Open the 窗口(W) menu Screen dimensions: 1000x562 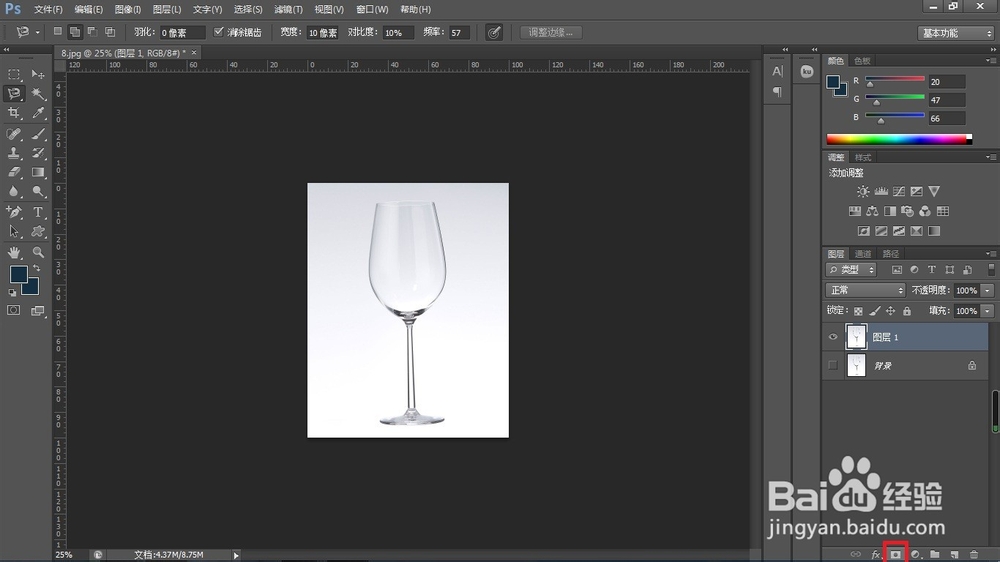tap(372, 10)
